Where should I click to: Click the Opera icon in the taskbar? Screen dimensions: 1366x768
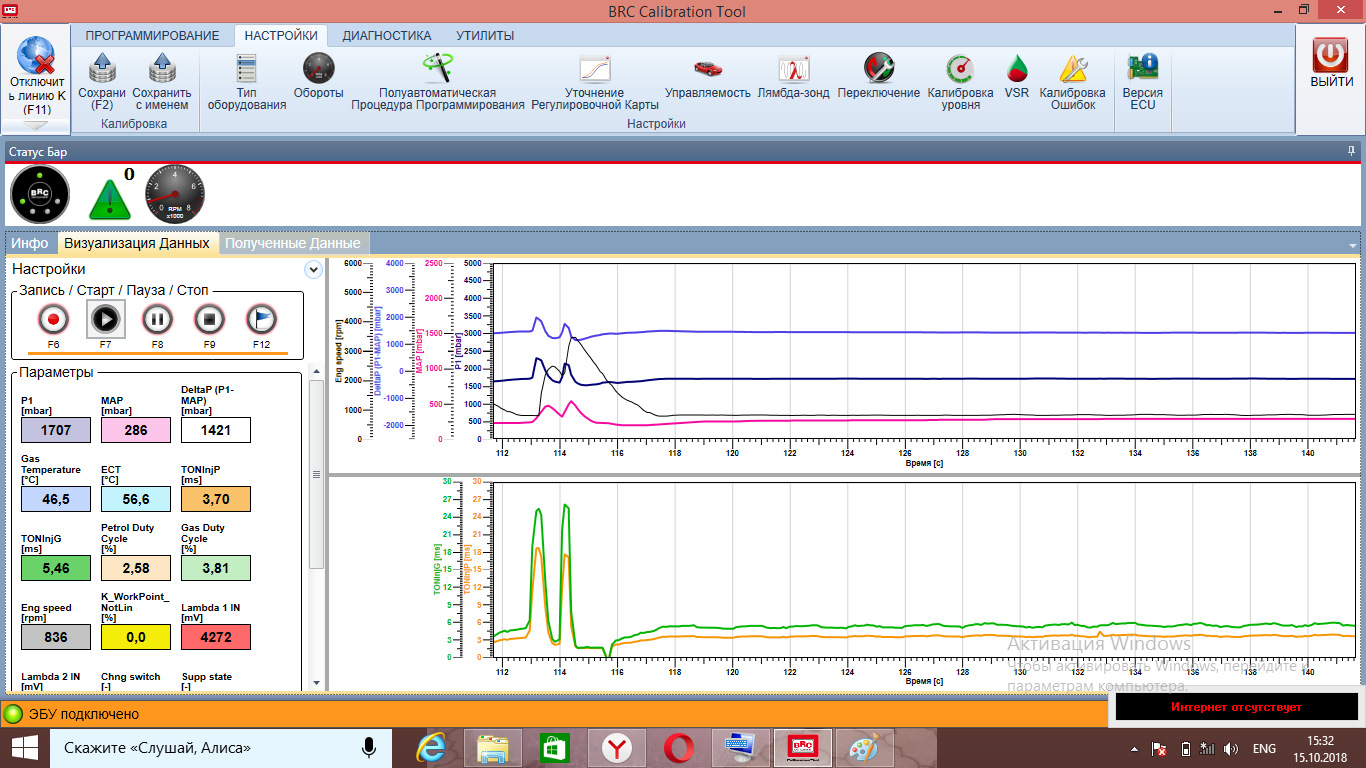679,748
